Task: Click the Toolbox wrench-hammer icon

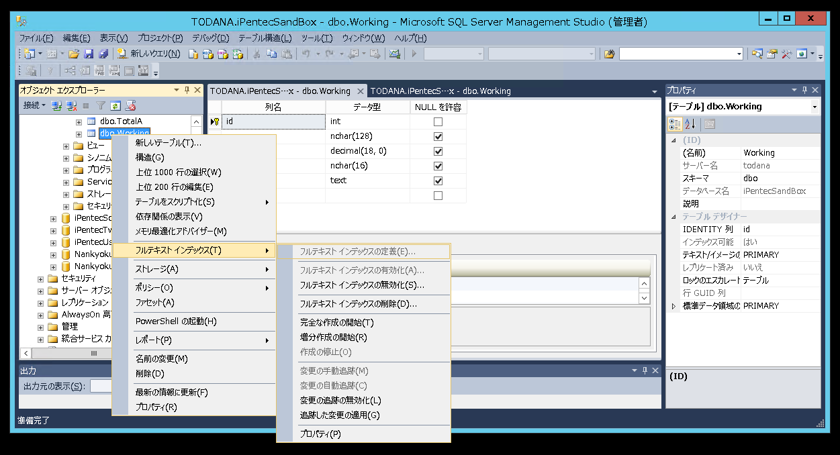Action: [786, 54]
